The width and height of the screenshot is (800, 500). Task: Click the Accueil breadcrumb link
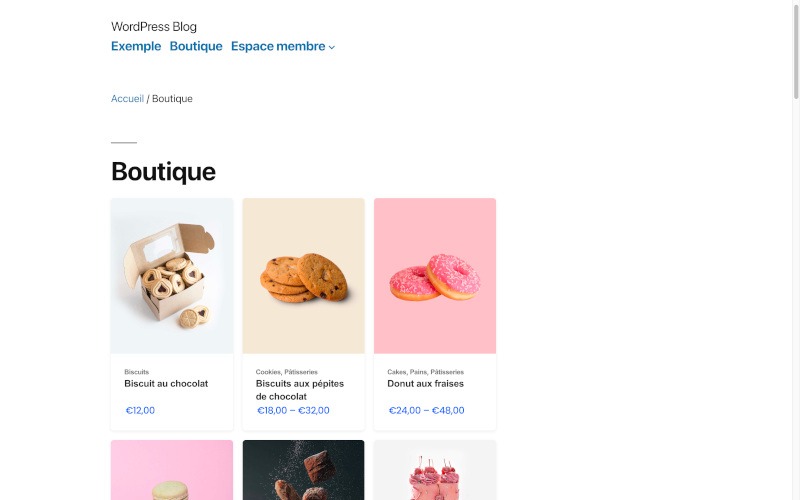point(127,99)
